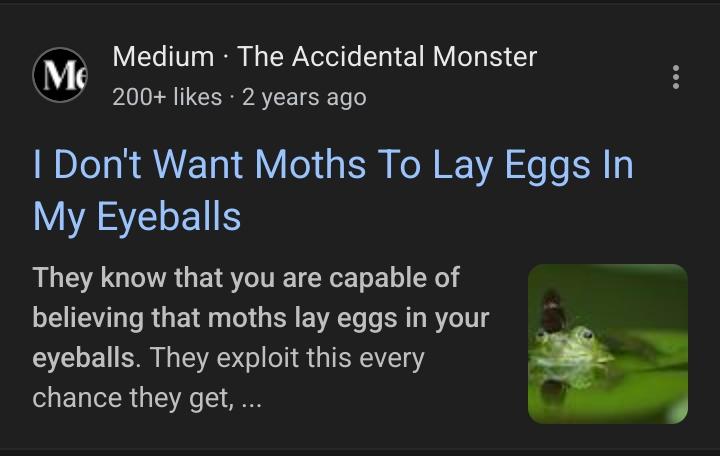Click the bold phrase 'believing that moths lay eggs'
The image size is (720, 456).
[215, 318]
